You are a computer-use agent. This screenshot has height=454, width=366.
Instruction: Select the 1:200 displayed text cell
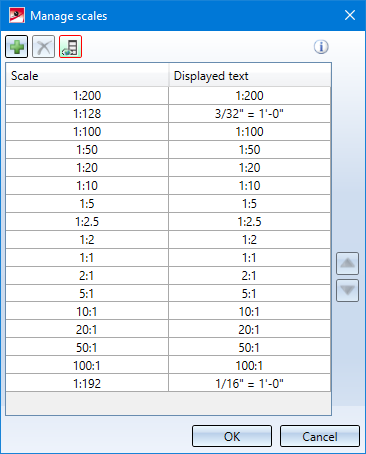[x=250, y=96]
